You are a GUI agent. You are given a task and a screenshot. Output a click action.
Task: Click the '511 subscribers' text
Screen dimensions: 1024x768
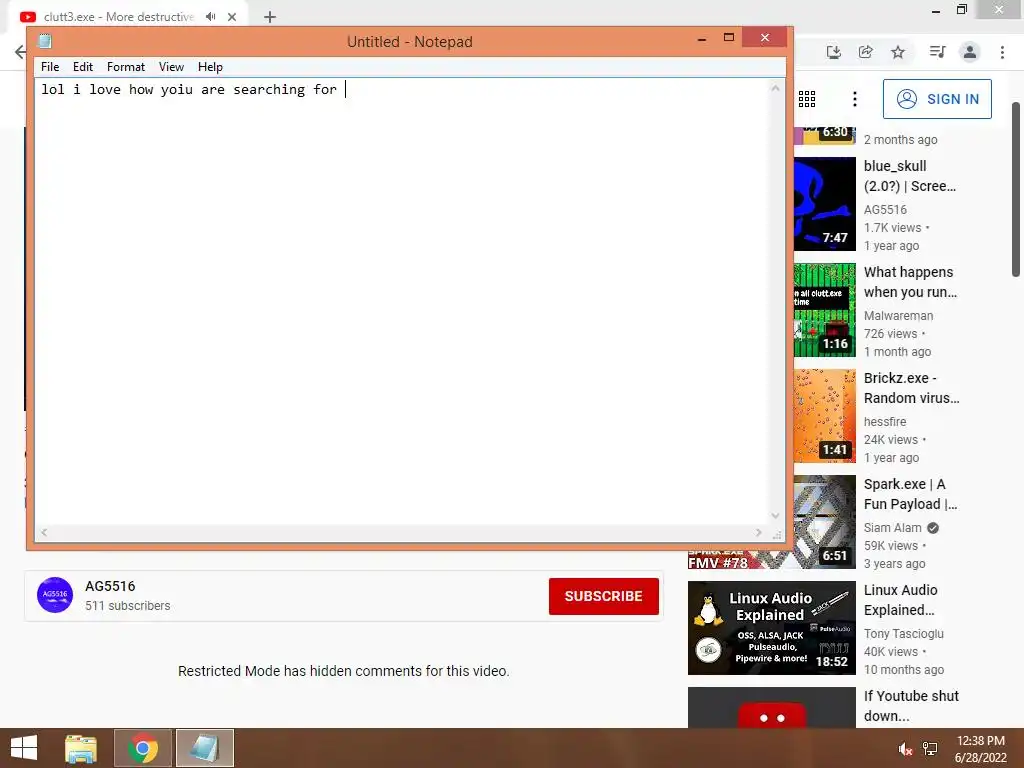tap(127, 606)
